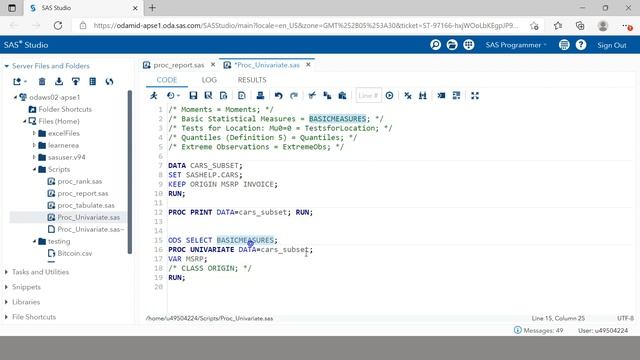Open the submission history dropdown in the toolbar

tap(173, 96)
